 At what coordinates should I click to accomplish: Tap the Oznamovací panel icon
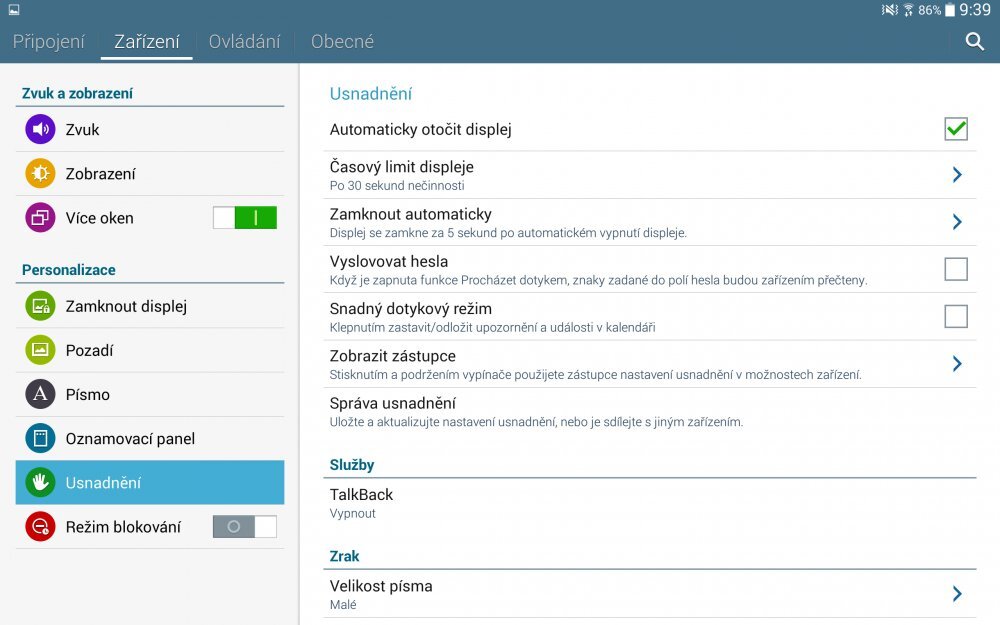tap(40, 439)
